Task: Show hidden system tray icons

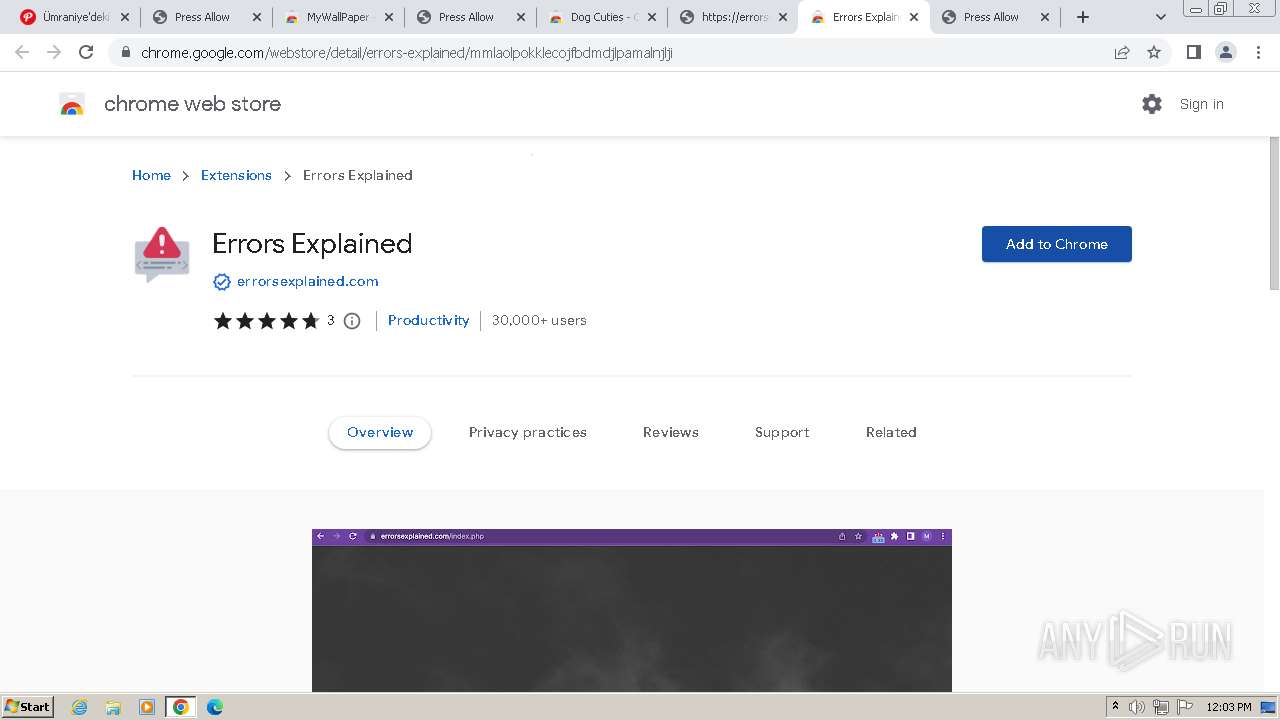Action: click(x=1116, y=707)
